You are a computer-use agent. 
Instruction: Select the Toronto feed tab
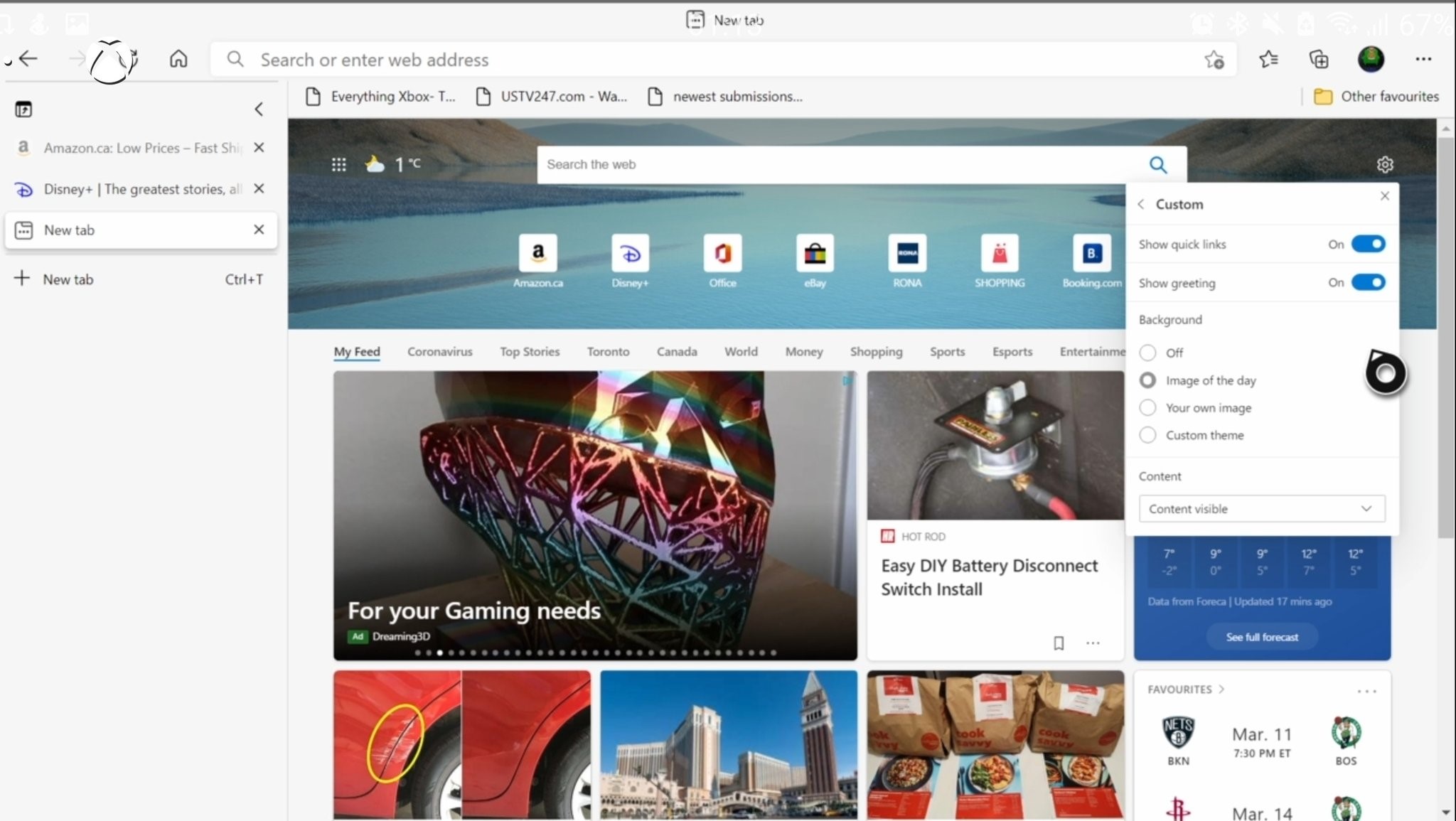click(x=608, y=352)
